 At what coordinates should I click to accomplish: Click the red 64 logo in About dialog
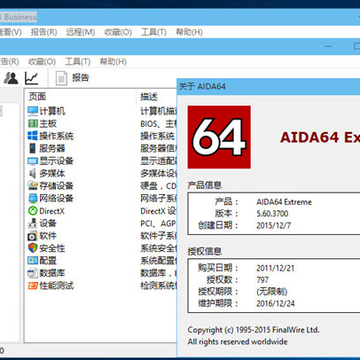coord(219,137)
